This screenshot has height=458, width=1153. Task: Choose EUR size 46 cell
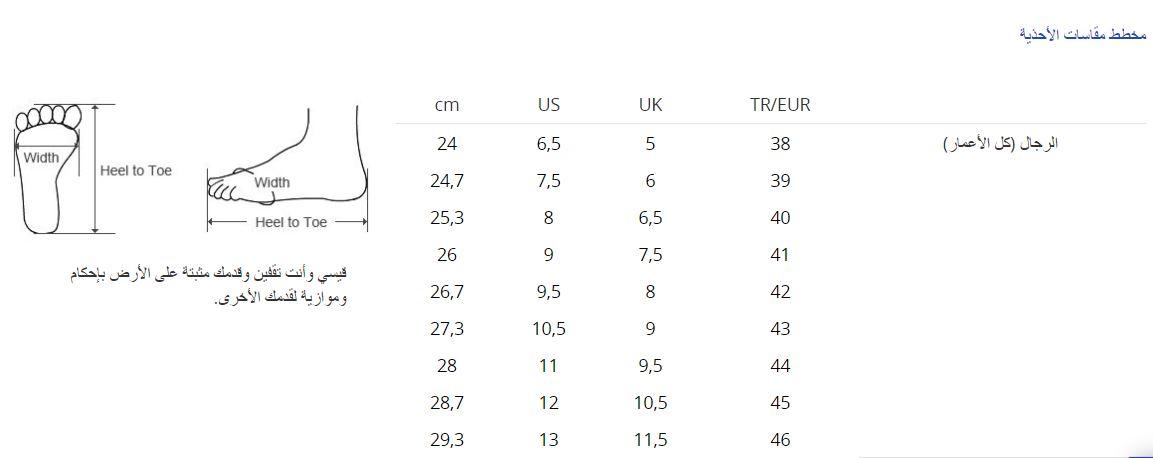click(780, 440)
